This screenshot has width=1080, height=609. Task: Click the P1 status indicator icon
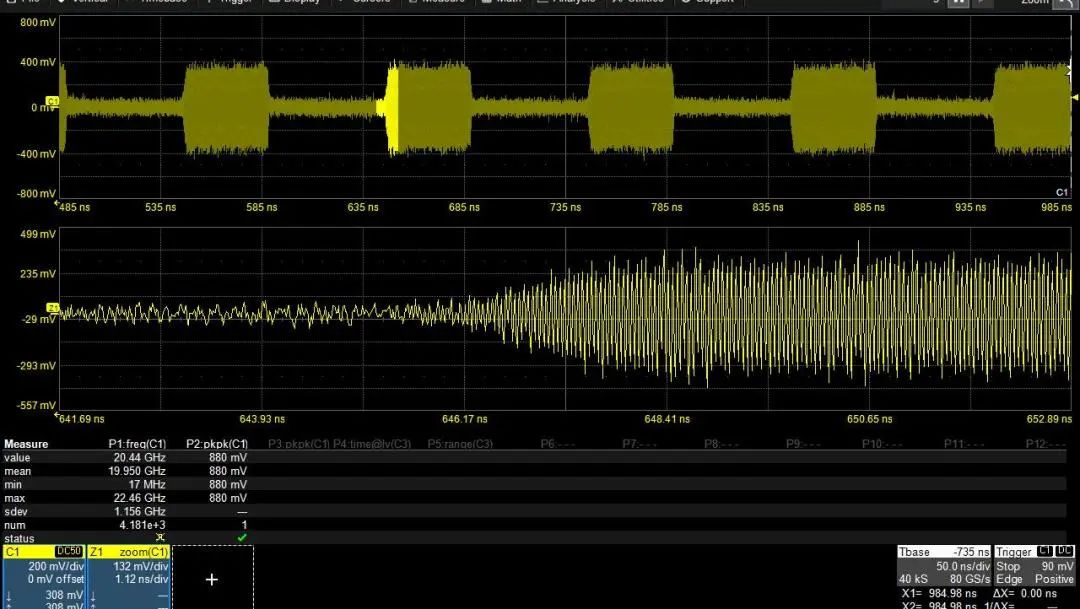[x=157, y=538]
